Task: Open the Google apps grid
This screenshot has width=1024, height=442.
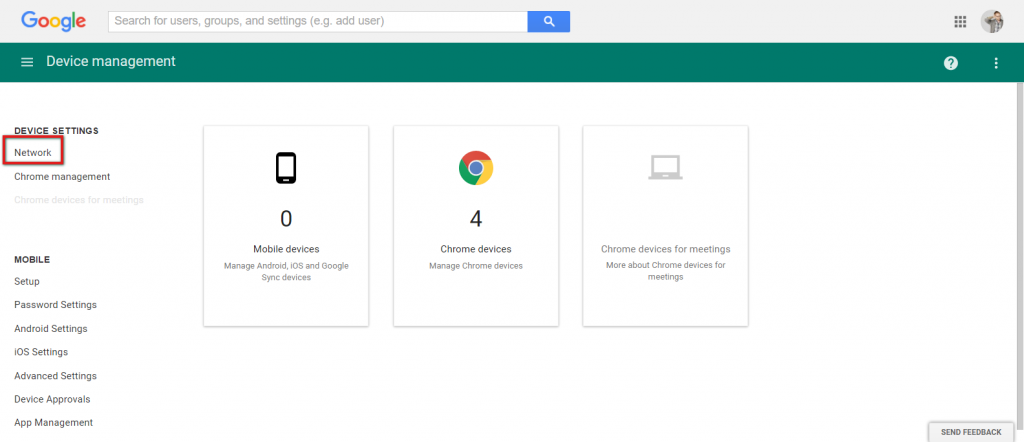Action: click(960, 22)
